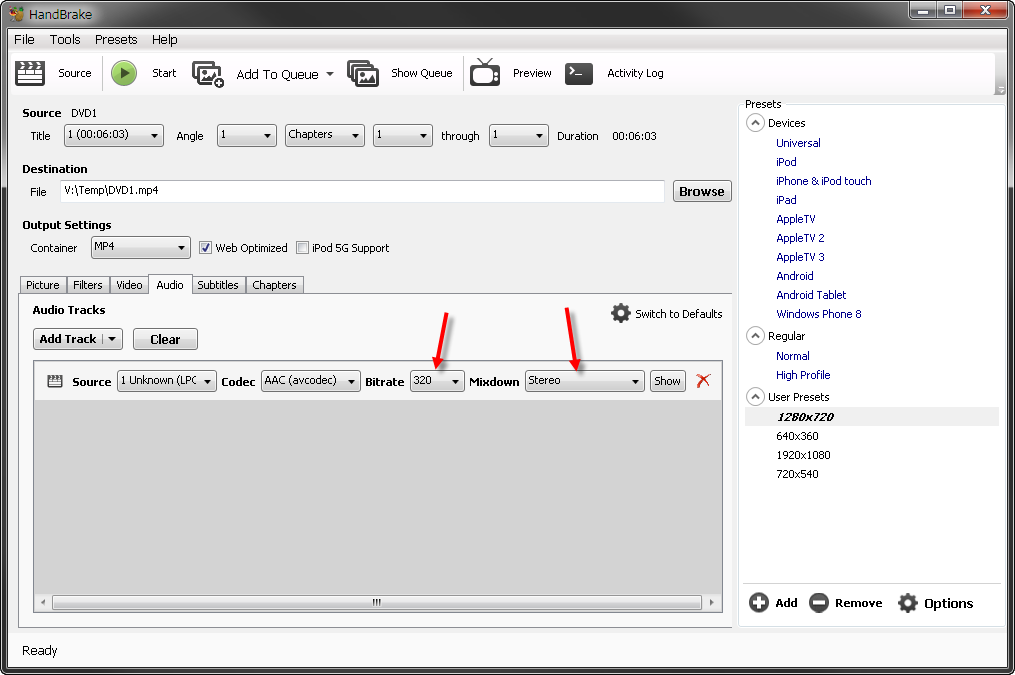This screenshot has height=675, width=1015.
Task: Click the Browse button
Action: (x=701, y=191)
